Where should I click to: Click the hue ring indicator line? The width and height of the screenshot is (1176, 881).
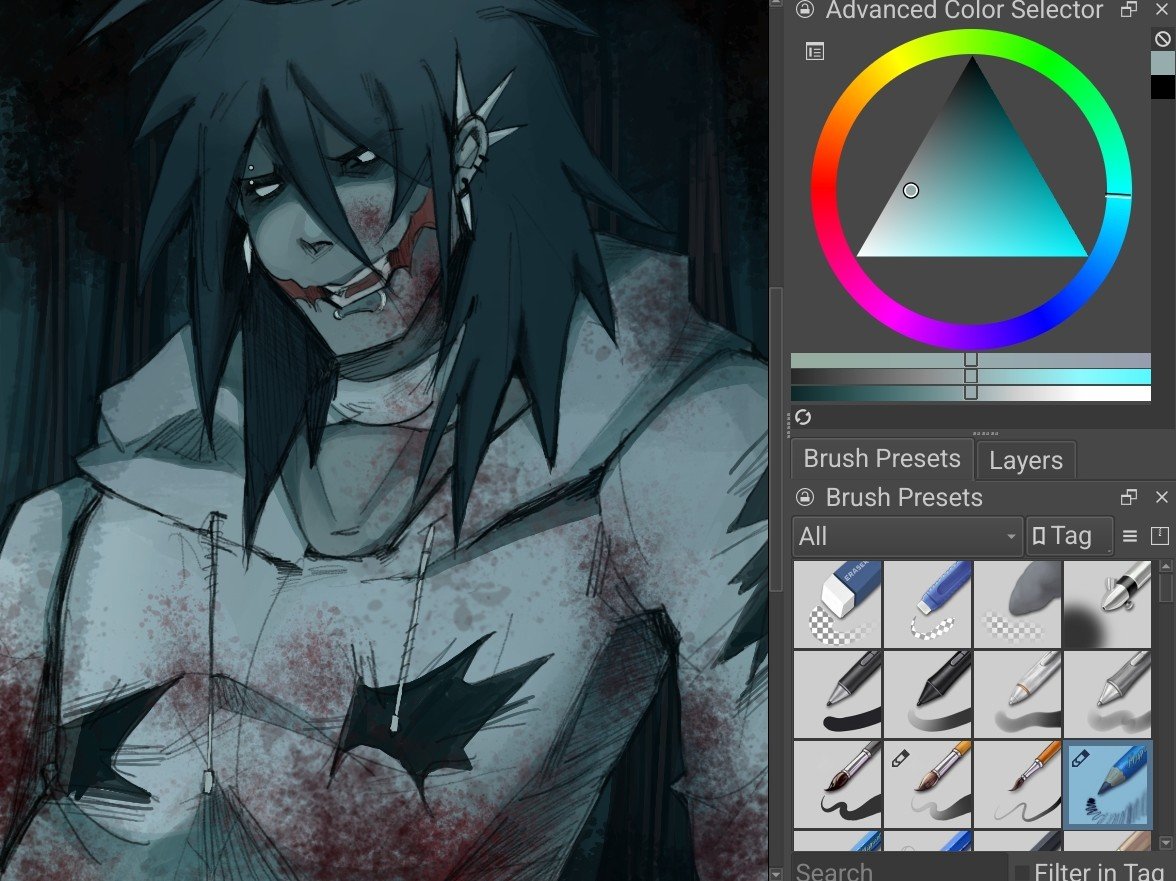click(1118, 195)
